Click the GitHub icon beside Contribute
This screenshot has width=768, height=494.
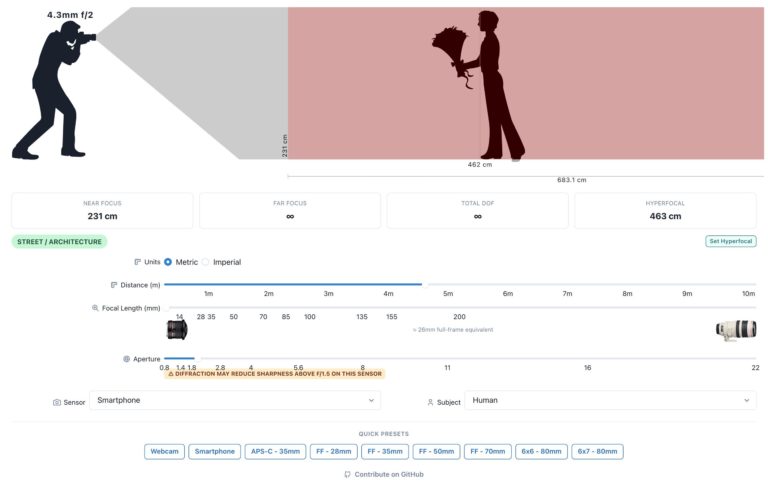(347, 474)
